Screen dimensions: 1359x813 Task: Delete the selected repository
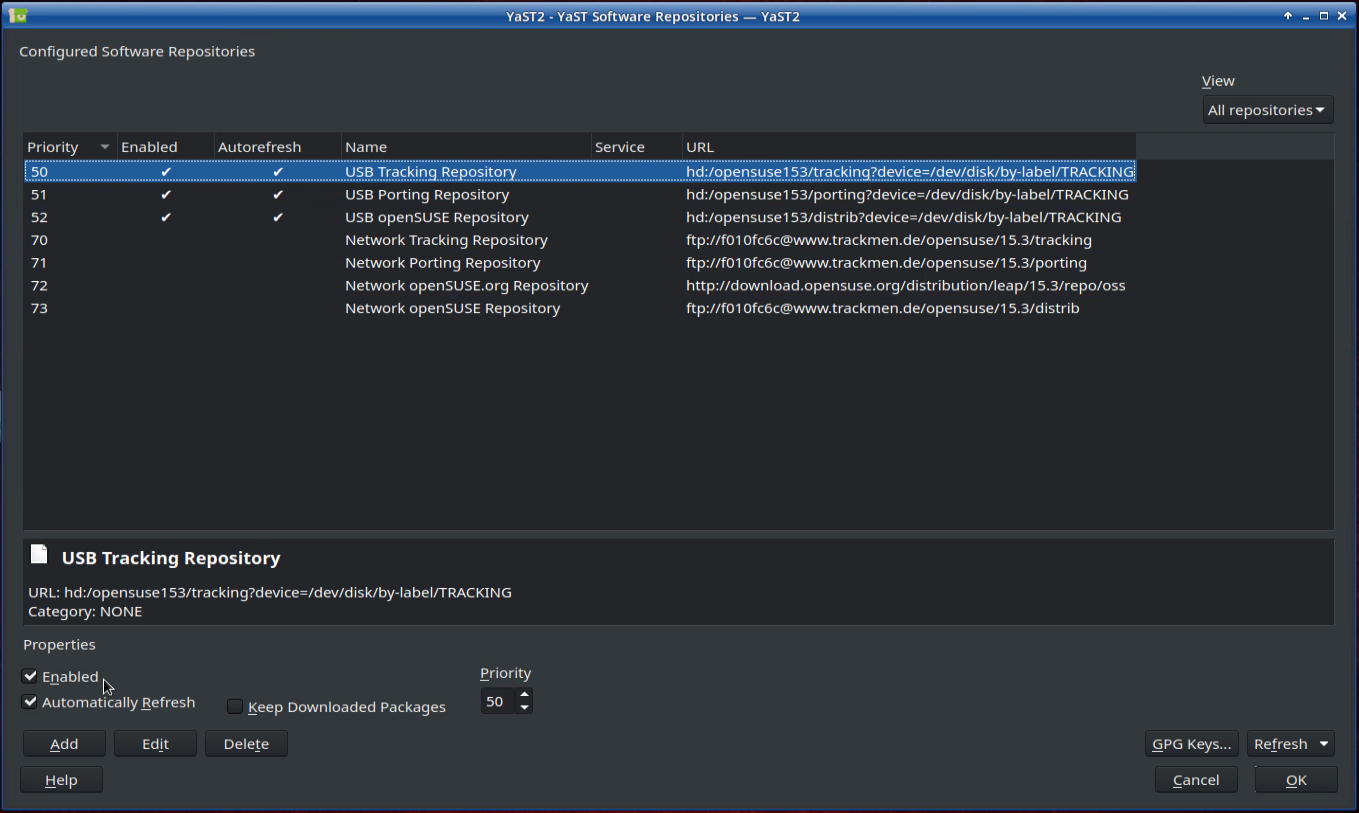click(x=246, y=744)
